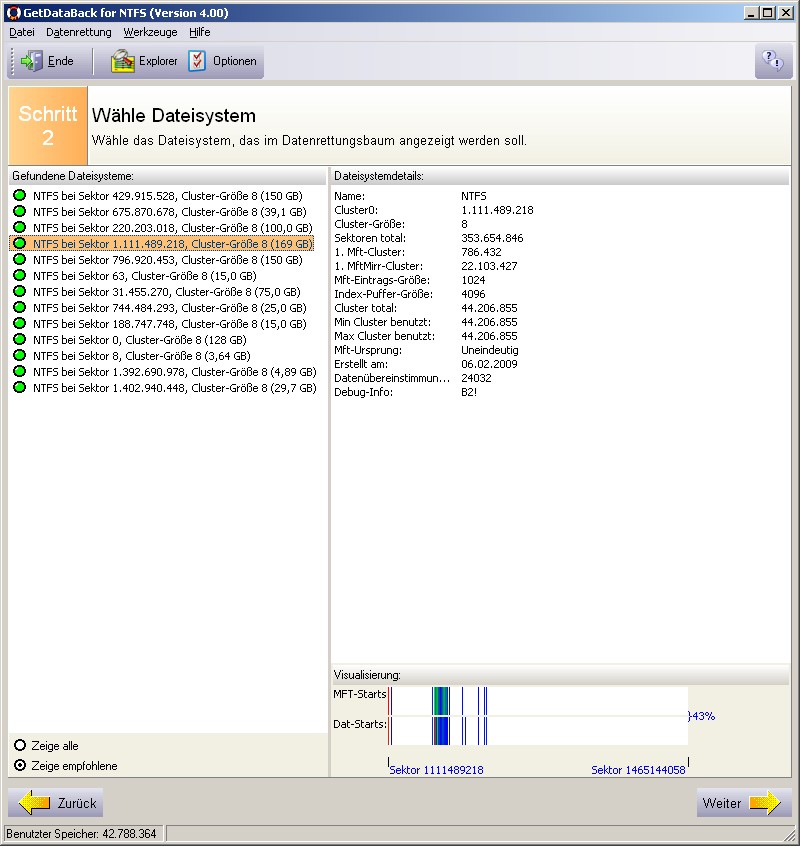Click green status dot of the 3,64 GB entry
This screenshot has width=800, height=846.
(x=19, y=355)
